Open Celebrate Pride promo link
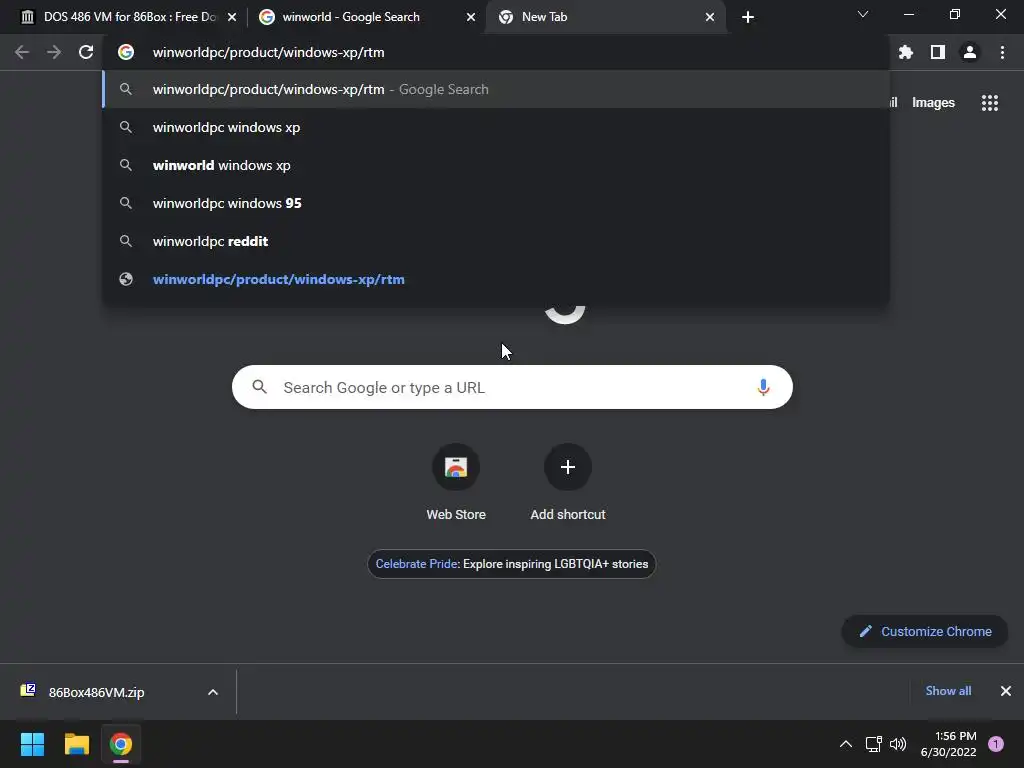 511,564
